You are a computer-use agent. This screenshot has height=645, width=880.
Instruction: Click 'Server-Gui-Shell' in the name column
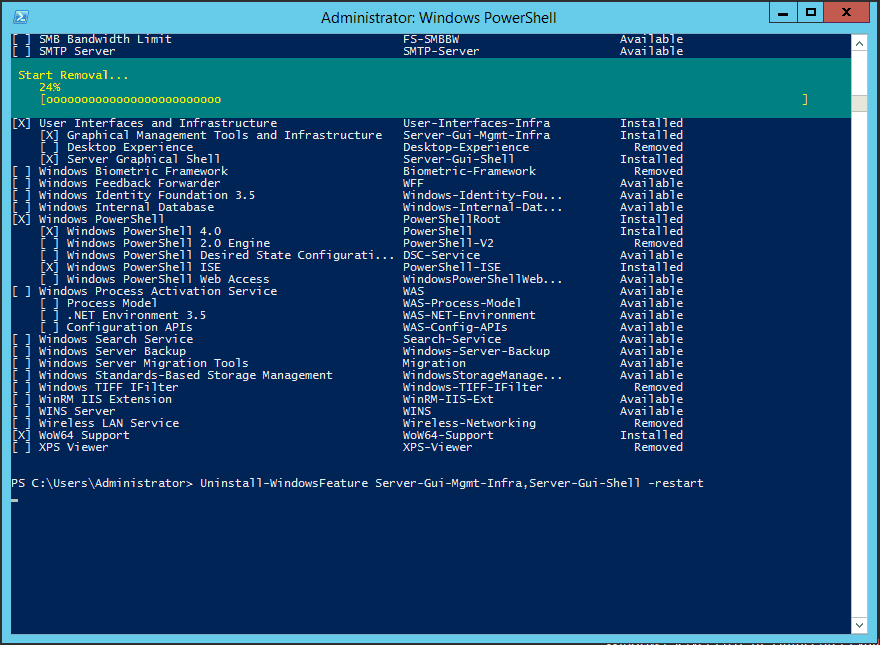tap(459, 159)
